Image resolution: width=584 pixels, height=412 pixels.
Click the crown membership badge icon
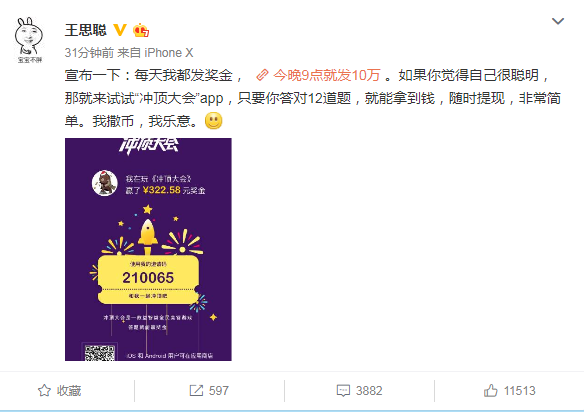(141, 30)
